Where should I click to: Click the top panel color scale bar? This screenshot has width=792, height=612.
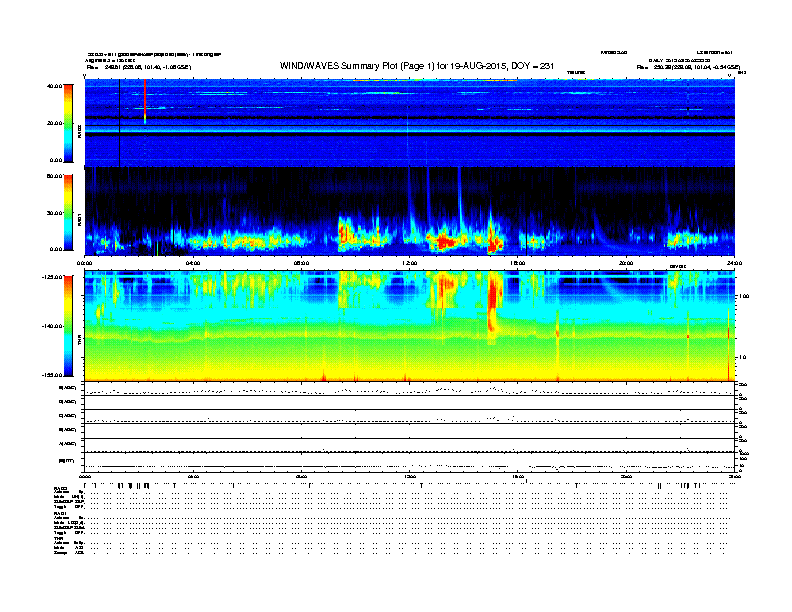67,122
